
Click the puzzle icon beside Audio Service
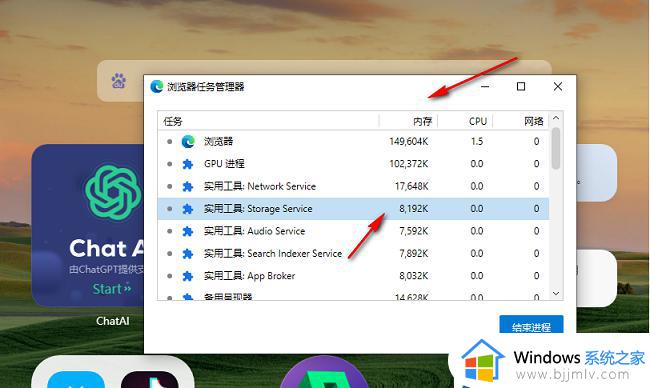(x=188, y=231)
